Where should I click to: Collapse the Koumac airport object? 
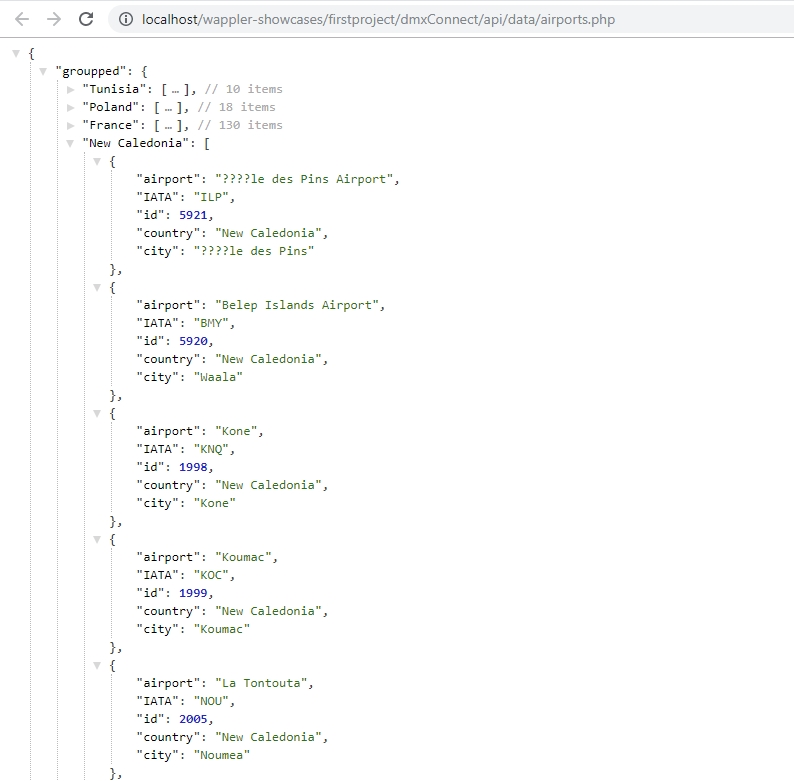coord(97,539)
